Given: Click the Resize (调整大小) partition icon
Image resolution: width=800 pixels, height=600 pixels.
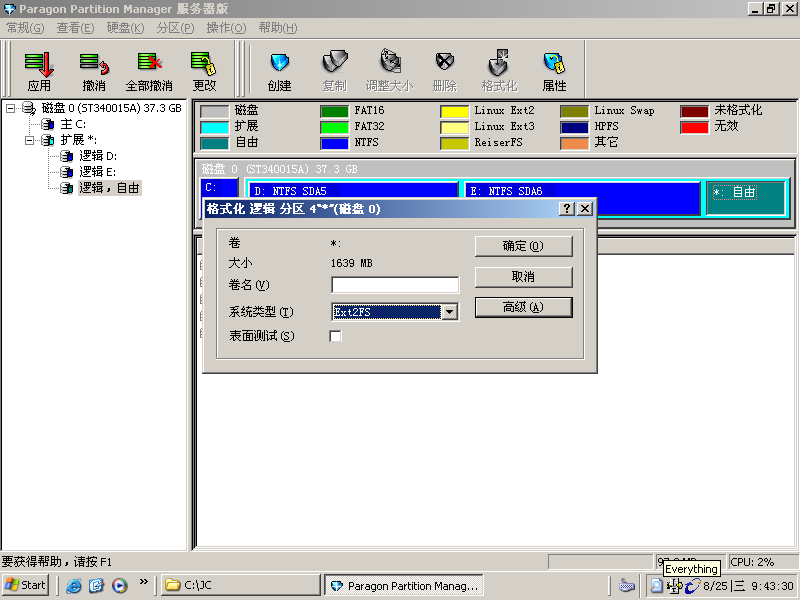Looking at the screenshot, I should 390,62.
